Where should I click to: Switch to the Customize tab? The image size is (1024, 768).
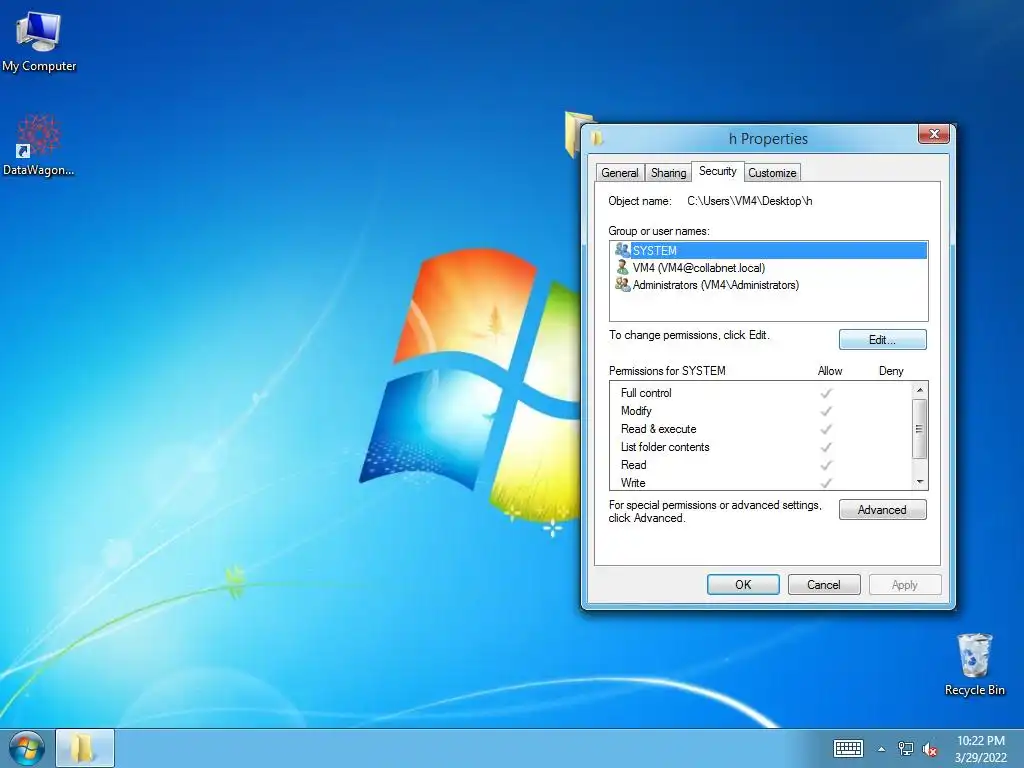(x=772, y=173)
